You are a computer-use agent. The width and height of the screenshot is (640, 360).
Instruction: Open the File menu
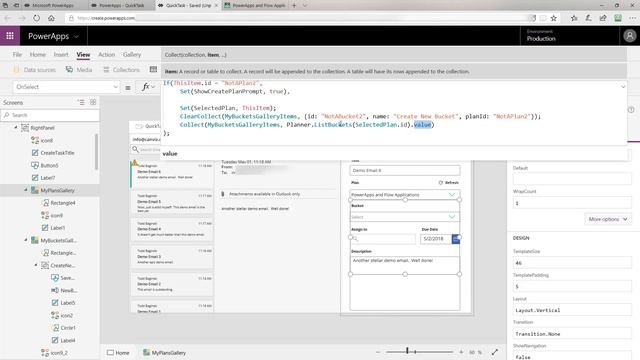point(17,55)
